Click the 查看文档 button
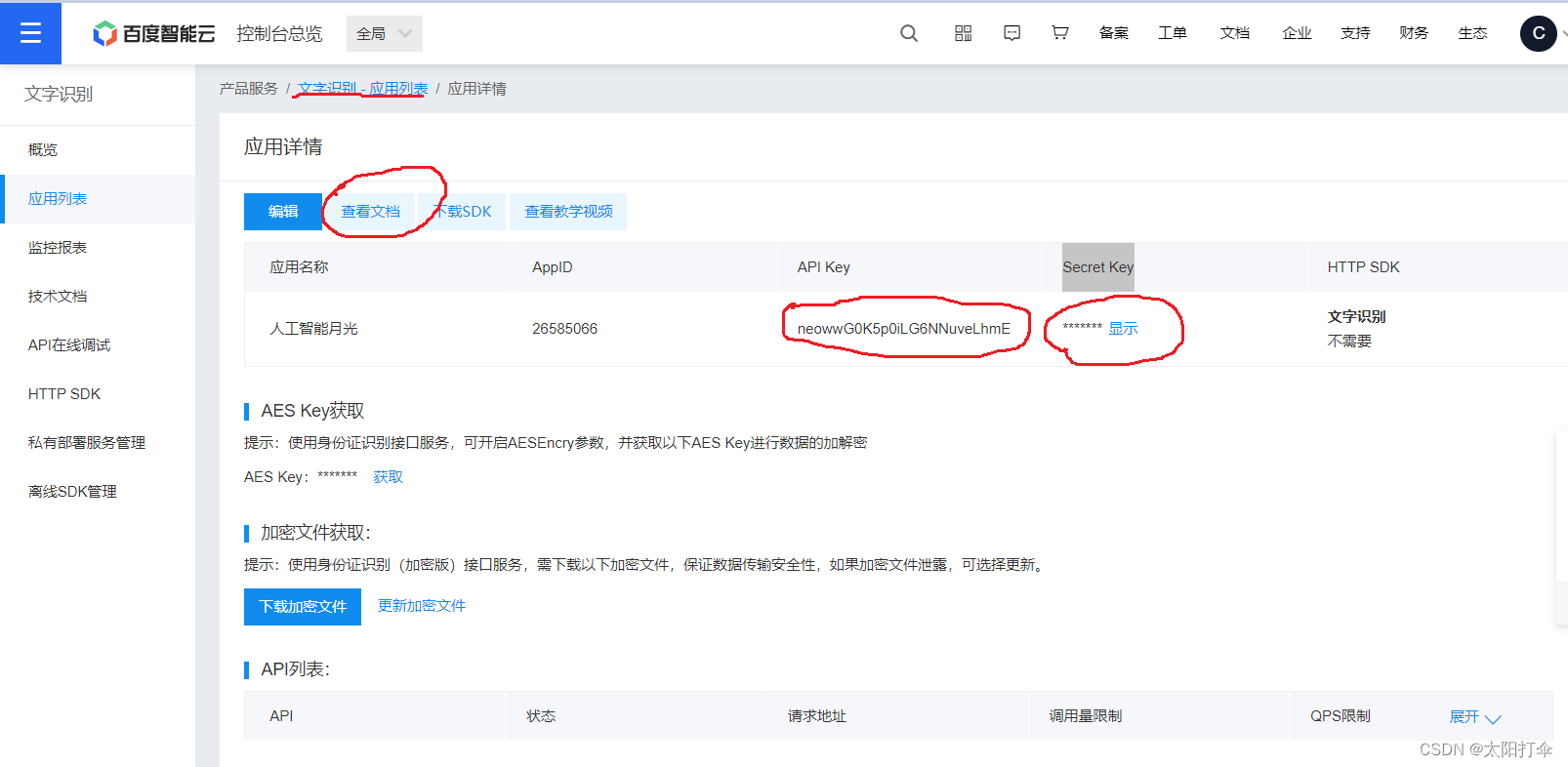1568x767 pixels. tap(371, 212)
